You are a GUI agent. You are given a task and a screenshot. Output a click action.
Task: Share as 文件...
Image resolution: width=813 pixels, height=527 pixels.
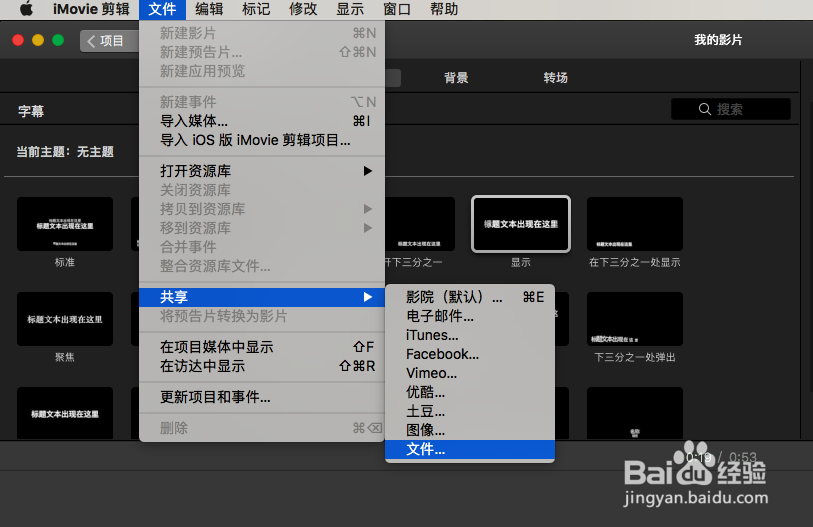pyautogui.click(x=470, y=449)
